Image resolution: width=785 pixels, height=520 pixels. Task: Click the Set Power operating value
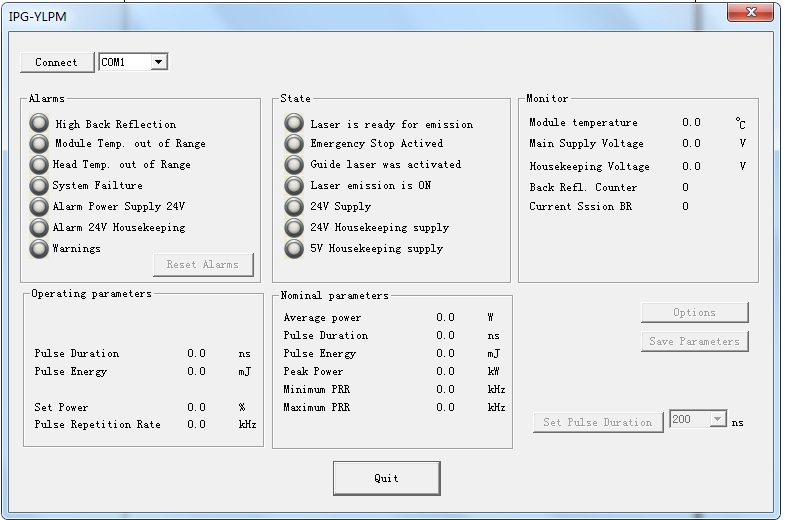[x=197, y=407]
